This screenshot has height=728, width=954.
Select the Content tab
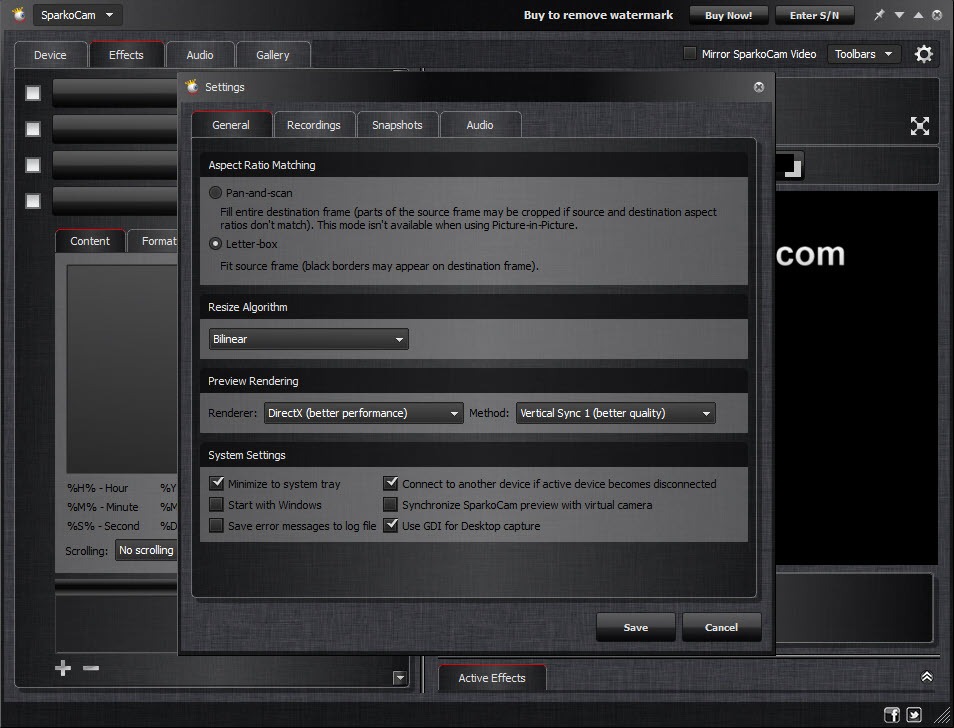click(x=89, y=241)
